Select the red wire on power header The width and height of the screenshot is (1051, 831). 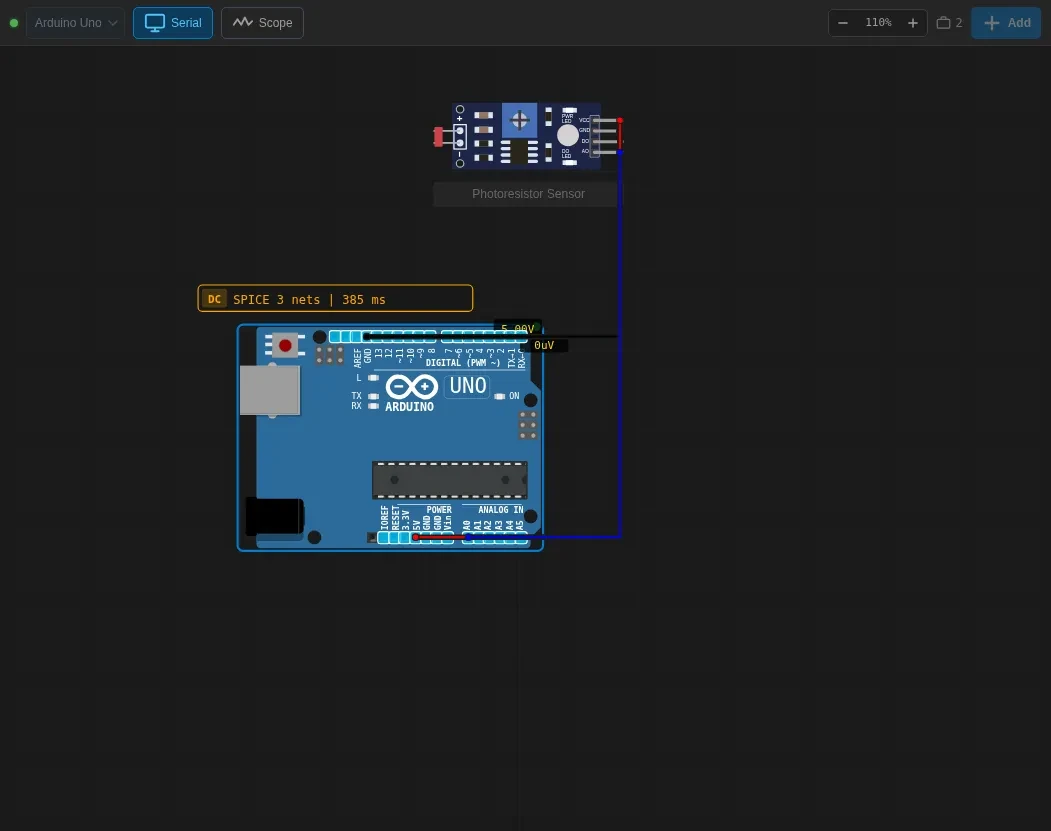click(440, 537)
